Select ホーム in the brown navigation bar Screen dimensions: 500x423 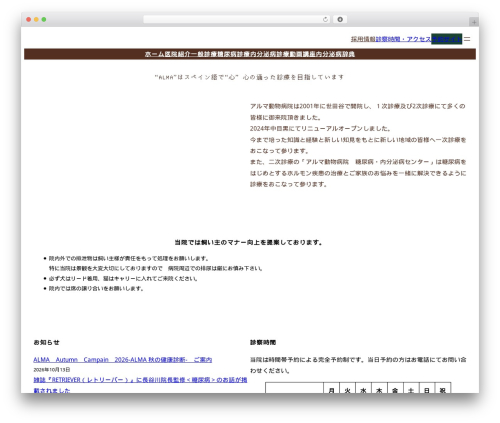[x=155, y=54]
